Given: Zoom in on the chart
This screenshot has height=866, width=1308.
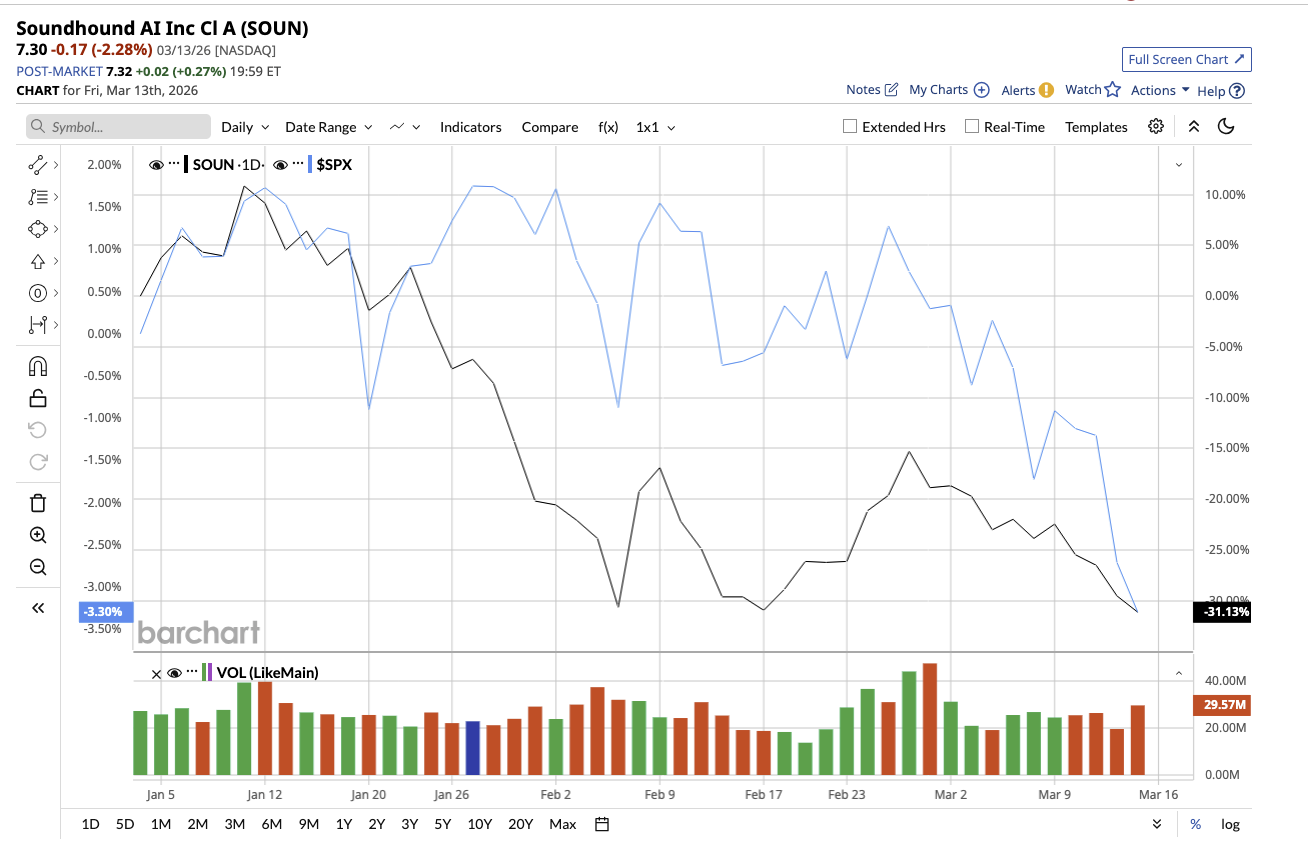Looking at the screenshot, I should click(x=38, y=535).
